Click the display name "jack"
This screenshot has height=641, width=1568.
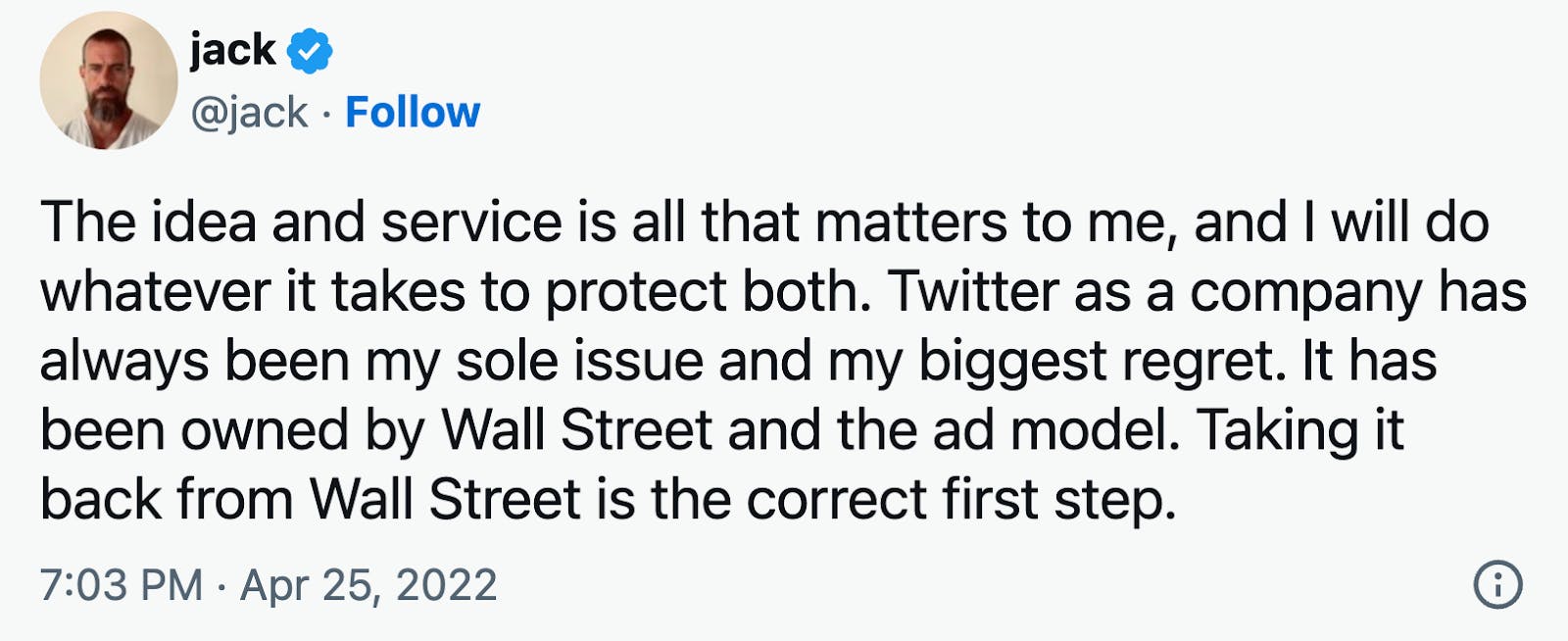point(232,49)
